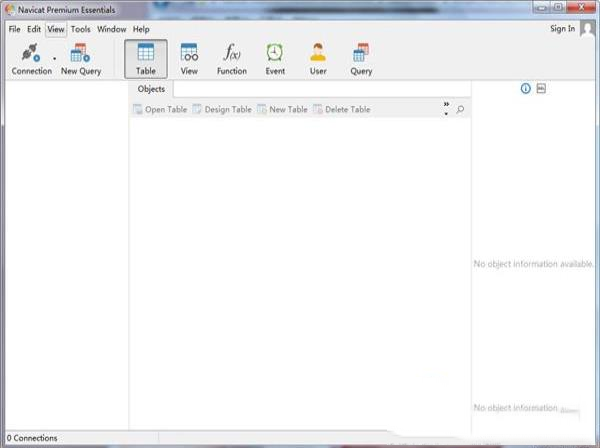The width and height of the screenshot is (600, 448).
Task: Open a New Query
Action: pyautogui.click(x=81, y=59)
